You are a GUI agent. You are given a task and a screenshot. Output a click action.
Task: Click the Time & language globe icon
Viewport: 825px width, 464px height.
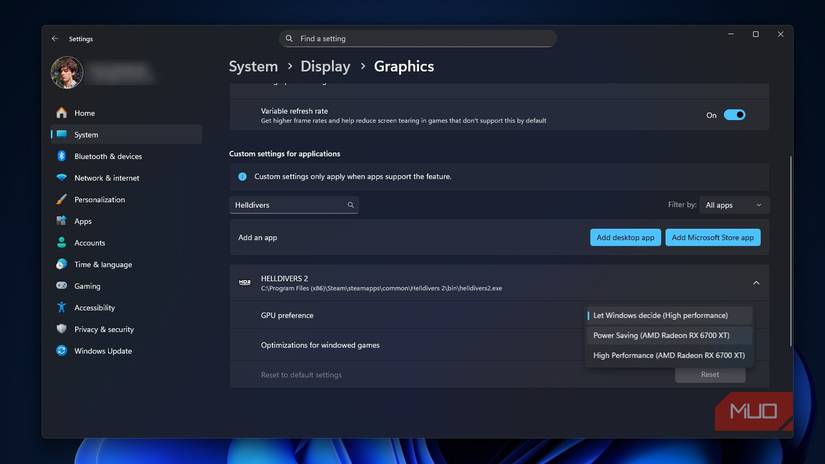pos(62,264)
